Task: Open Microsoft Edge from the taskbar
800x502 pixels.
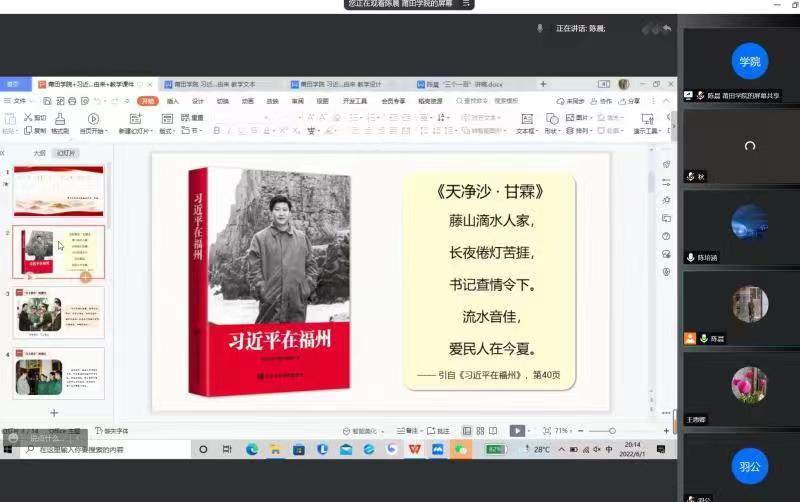Action: click(x=252, y=449)
